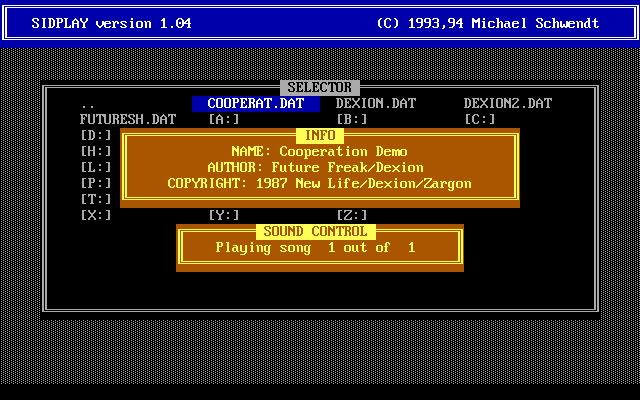Click the SIDPLAY version 1.04 title
The image size is (640, 400).
111,23
